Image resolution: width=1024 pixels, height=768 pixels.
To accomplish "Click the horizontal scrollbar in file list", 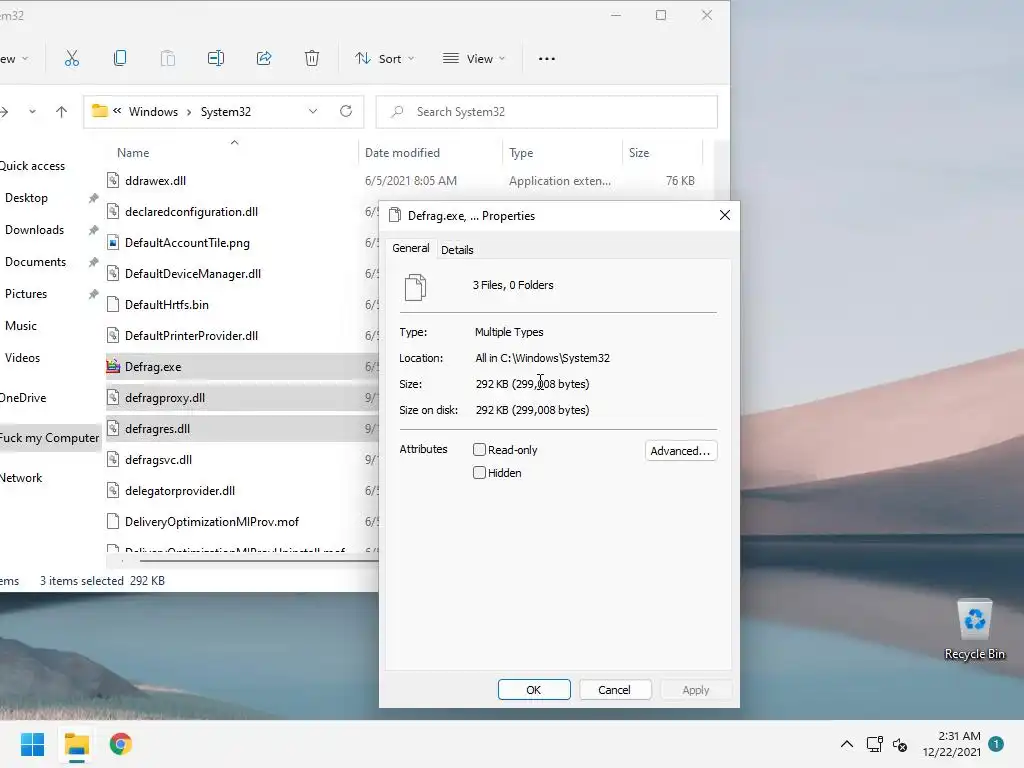I will [259, 560].
